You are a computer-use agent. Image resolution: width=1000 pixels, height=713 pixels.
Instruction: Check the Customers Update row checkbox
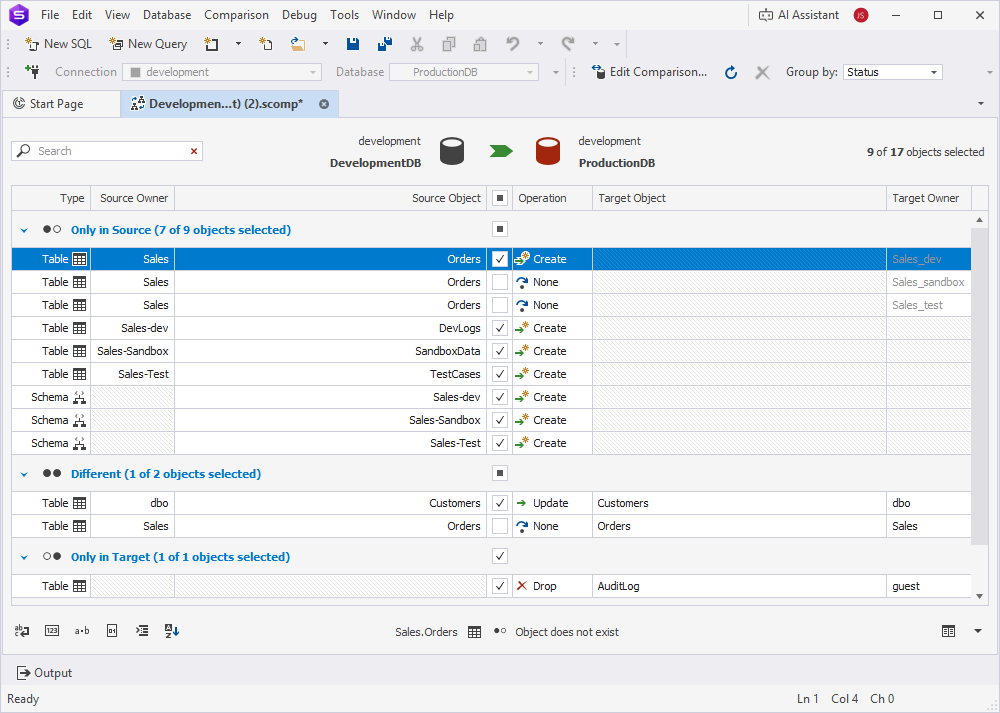tap(499, 503)
